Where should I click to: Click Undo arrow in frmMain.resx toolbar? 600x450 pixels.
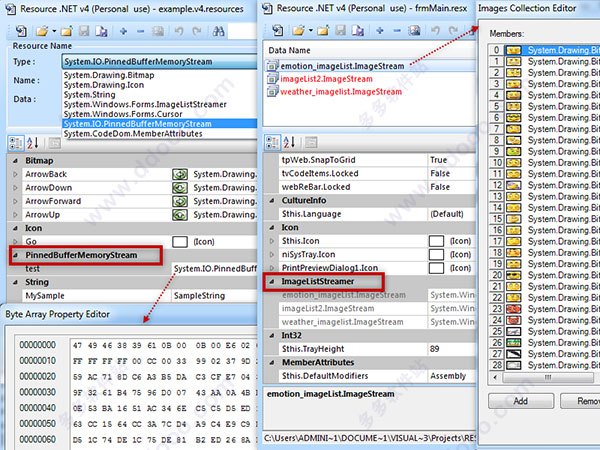435,31
